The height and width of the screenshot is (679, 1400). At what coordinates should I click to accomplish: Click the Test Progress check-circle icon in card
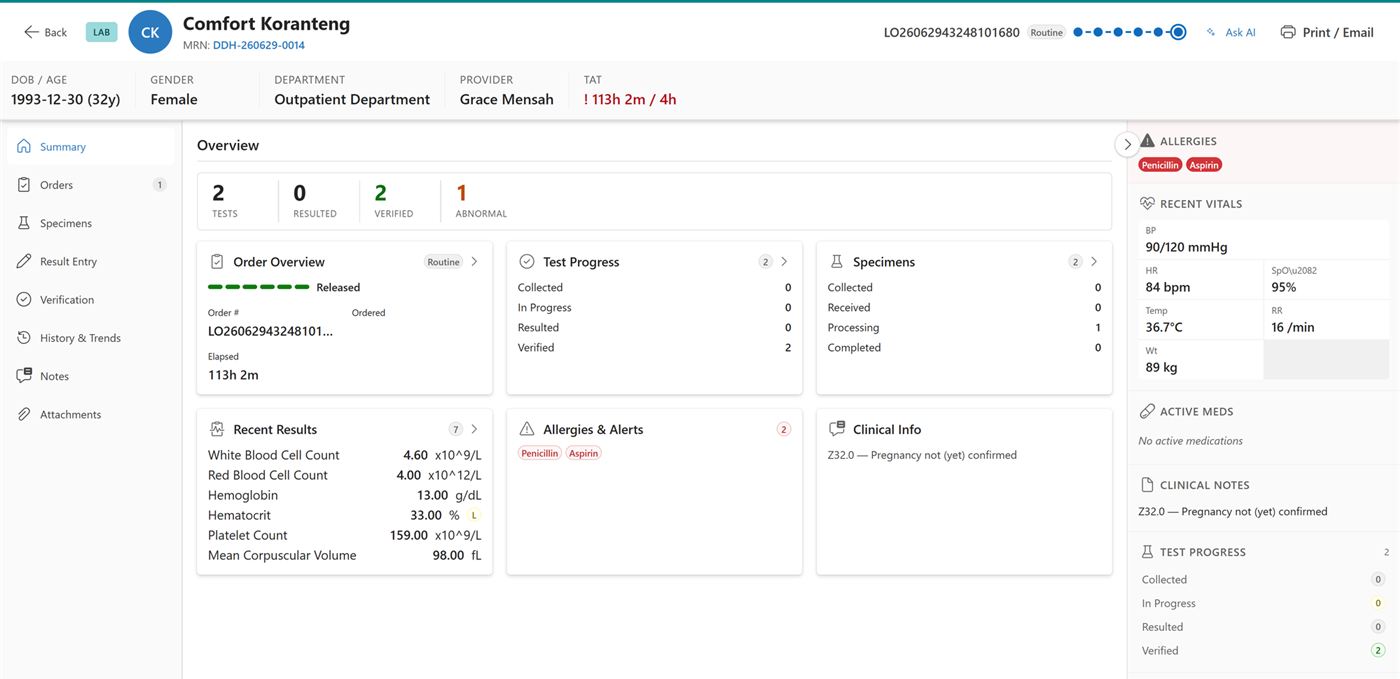click(x=527, y=261)
